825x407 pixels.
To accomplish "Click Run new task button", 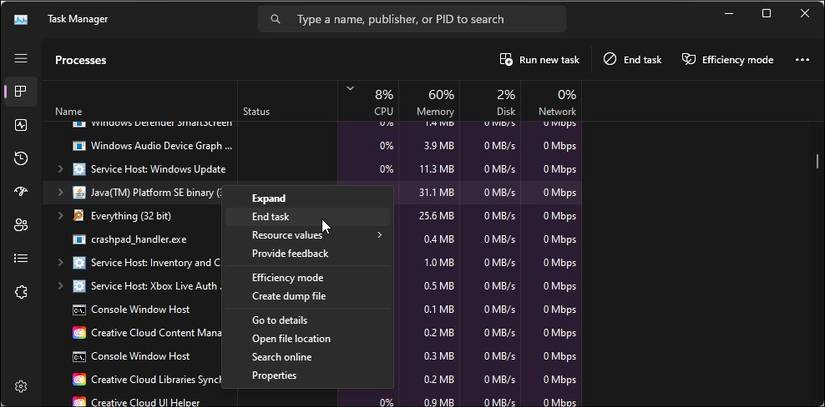I will click(539, 60).
